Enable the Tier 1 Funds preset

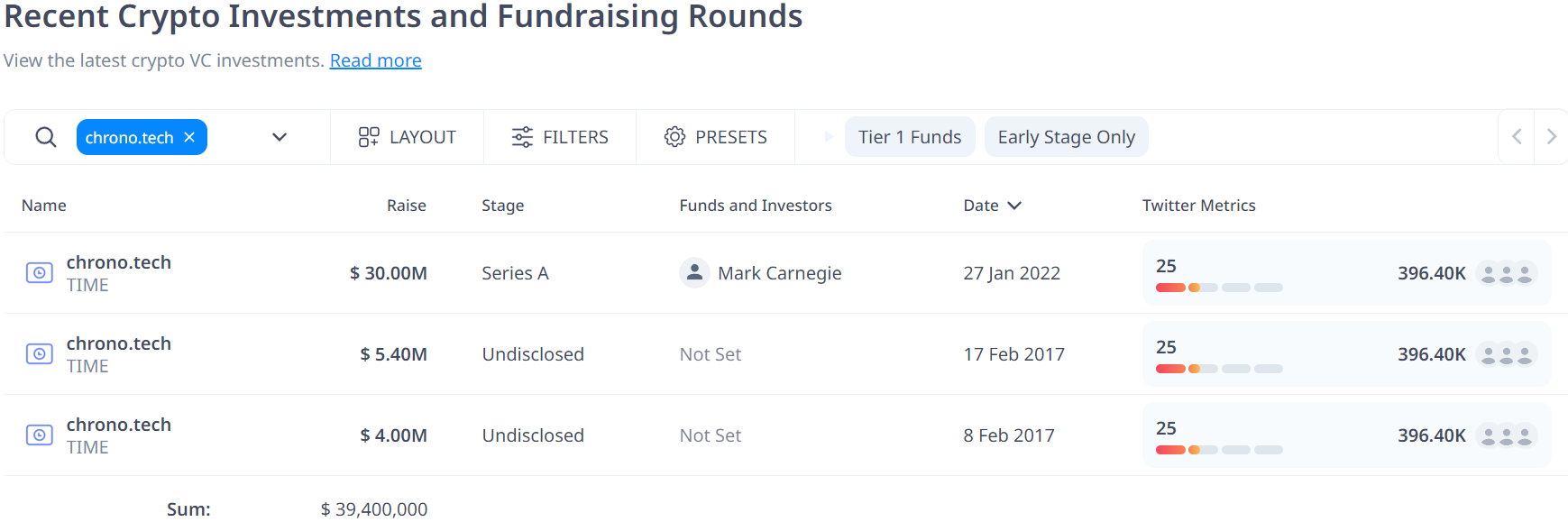tap(910, 137)
